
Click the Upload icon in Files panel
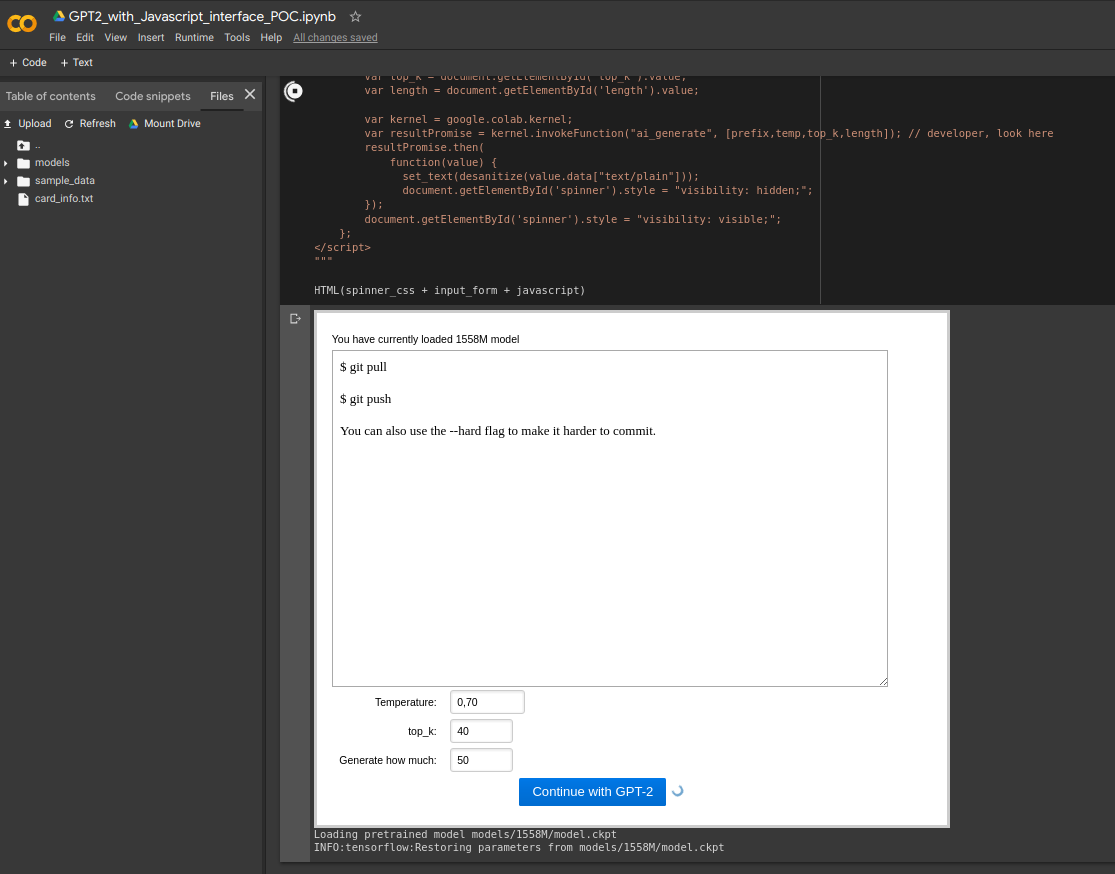point(8,124)
